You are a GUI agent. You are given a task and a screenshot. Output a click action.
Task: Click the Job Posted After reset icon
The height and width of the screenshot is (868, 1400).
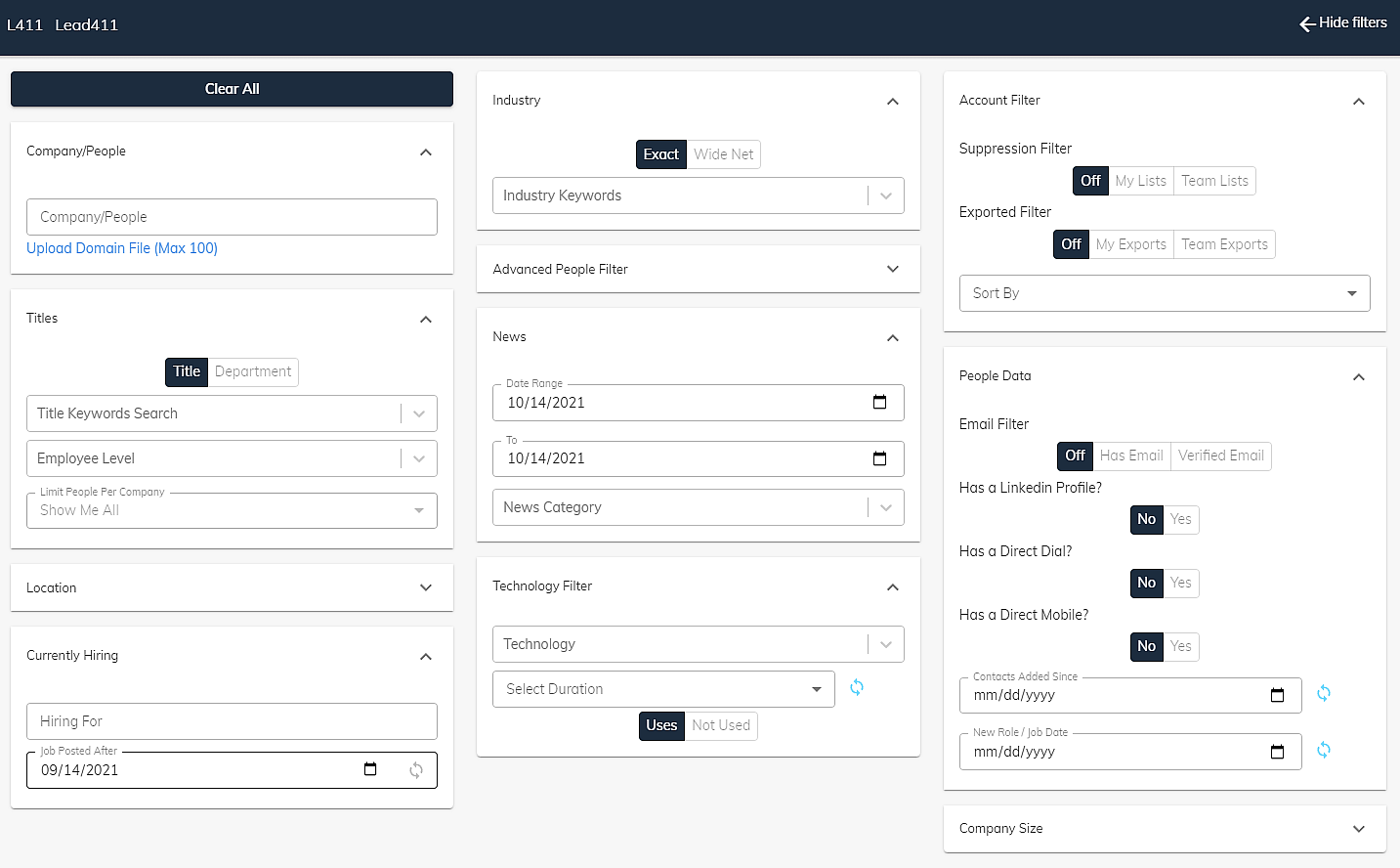click(416, 770)
